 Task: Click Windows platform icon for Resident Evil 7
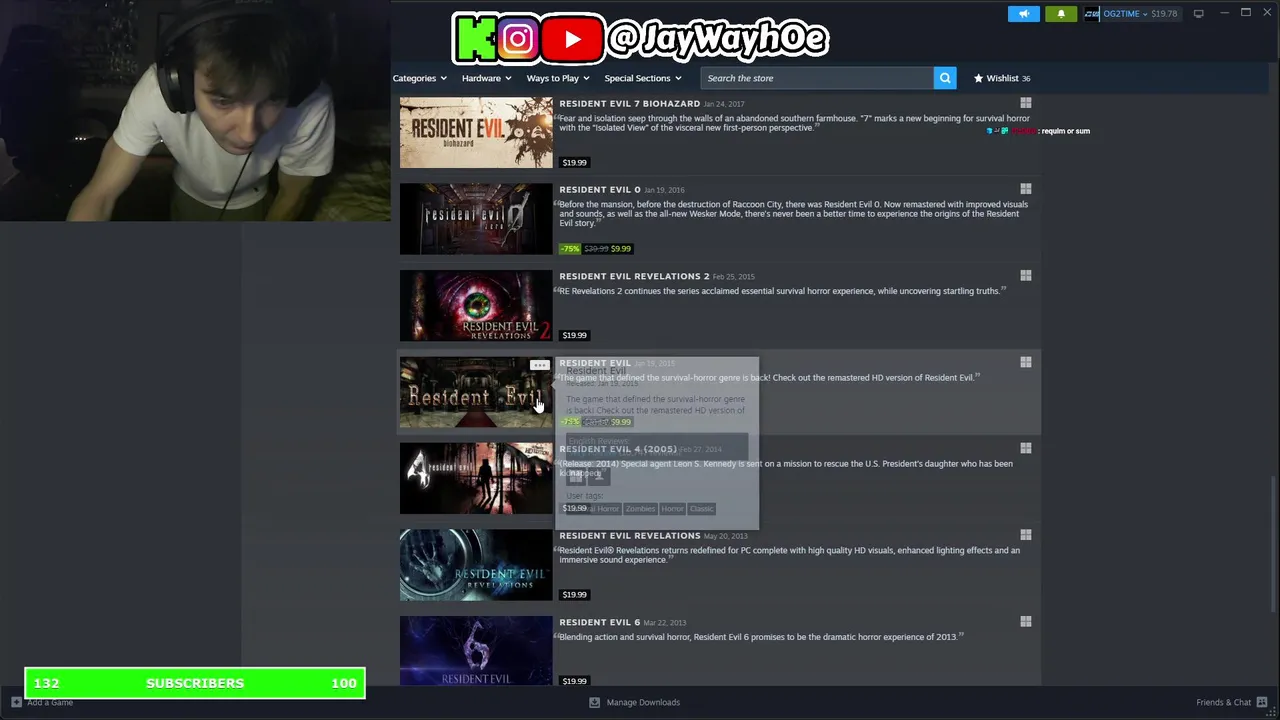click(x=1025, y=103)
